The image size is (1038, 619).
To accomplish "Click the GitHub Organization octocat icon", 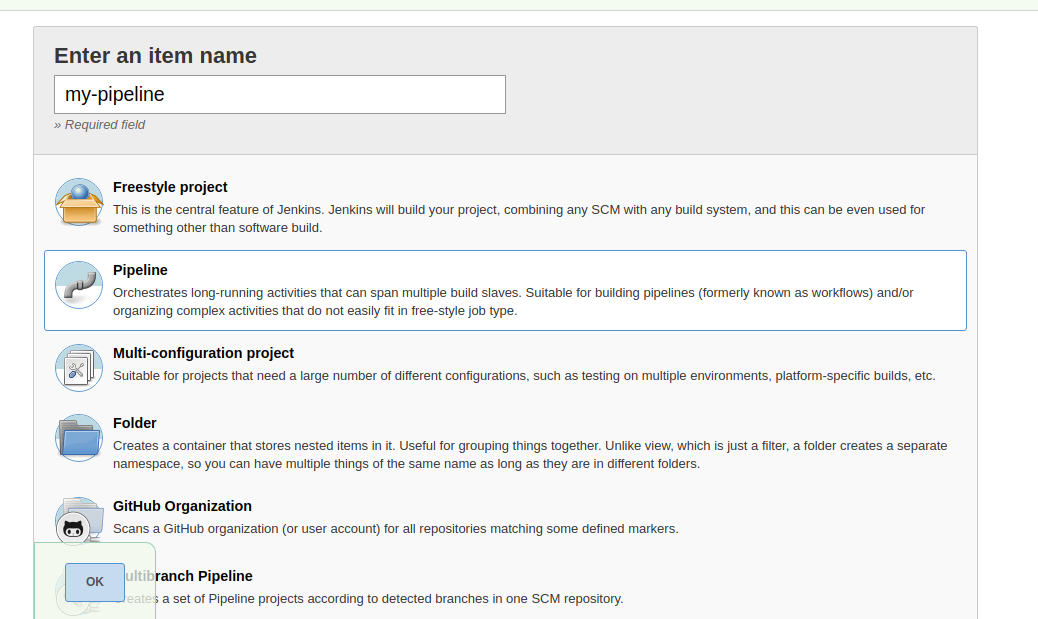I will (79, 521).
